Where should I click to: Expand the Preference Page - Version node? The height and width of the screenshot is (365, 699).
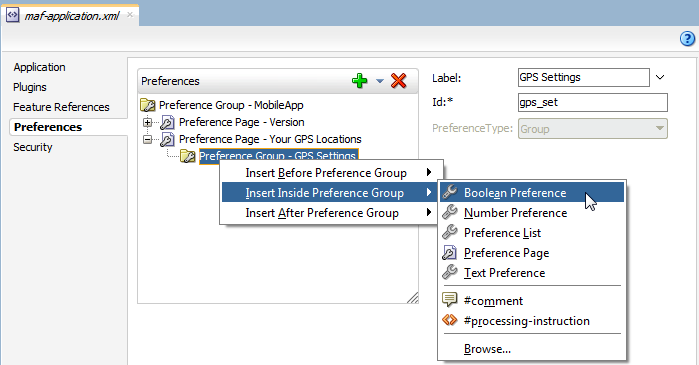147,122
